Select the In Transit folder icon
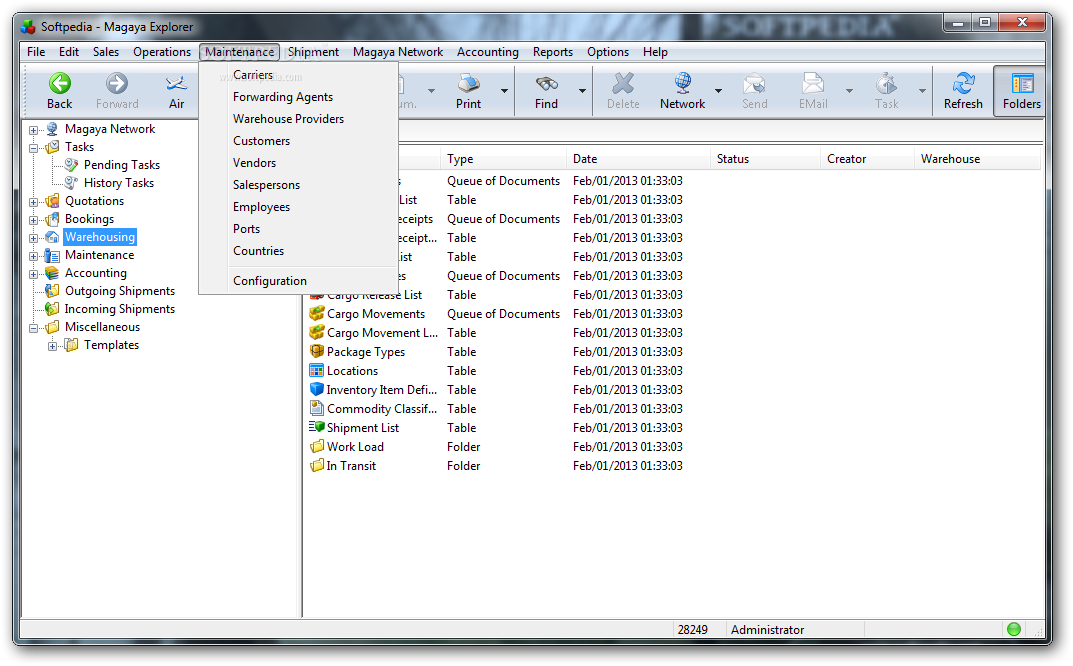 point(316,465)
